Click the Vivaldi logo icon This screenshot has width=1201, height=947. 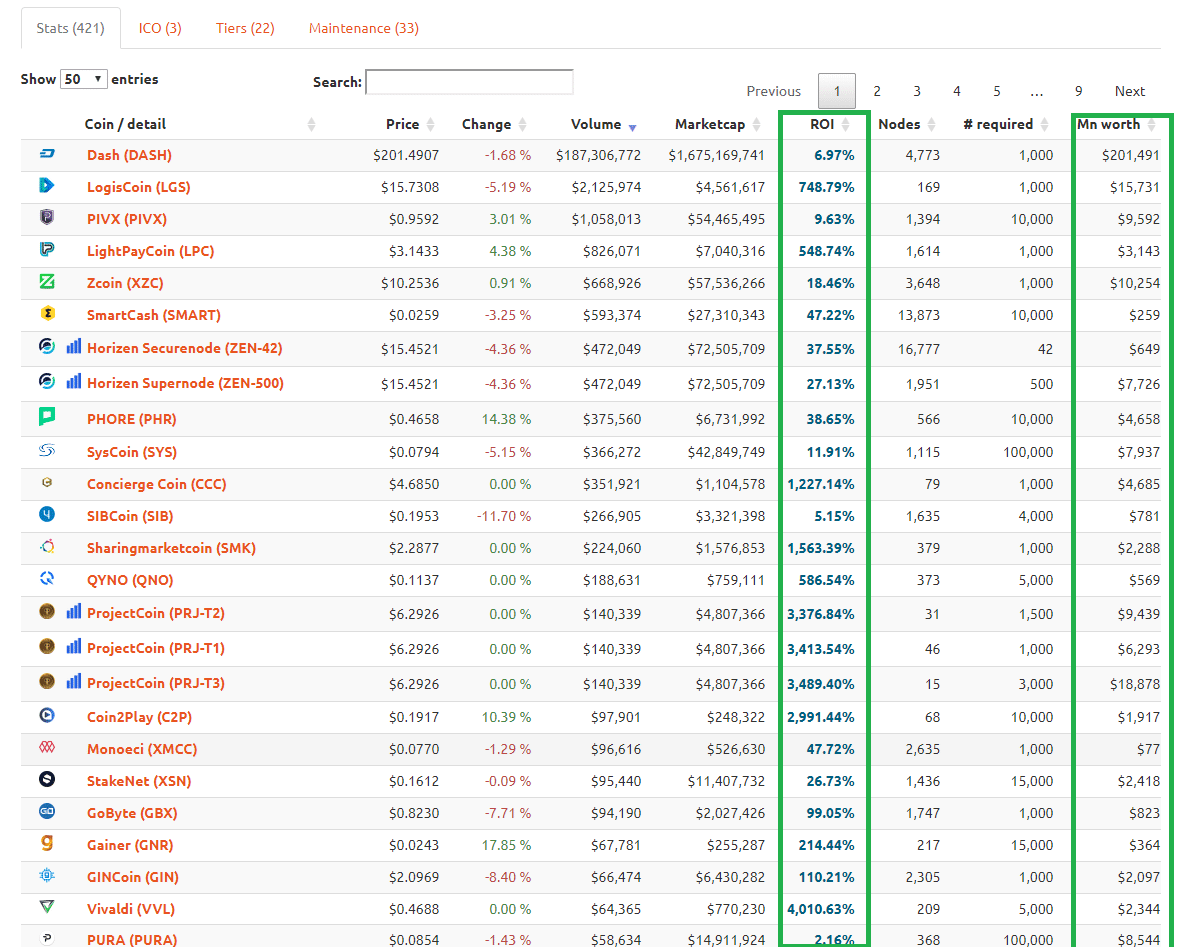pyautogui.click(x=46, y=907)
